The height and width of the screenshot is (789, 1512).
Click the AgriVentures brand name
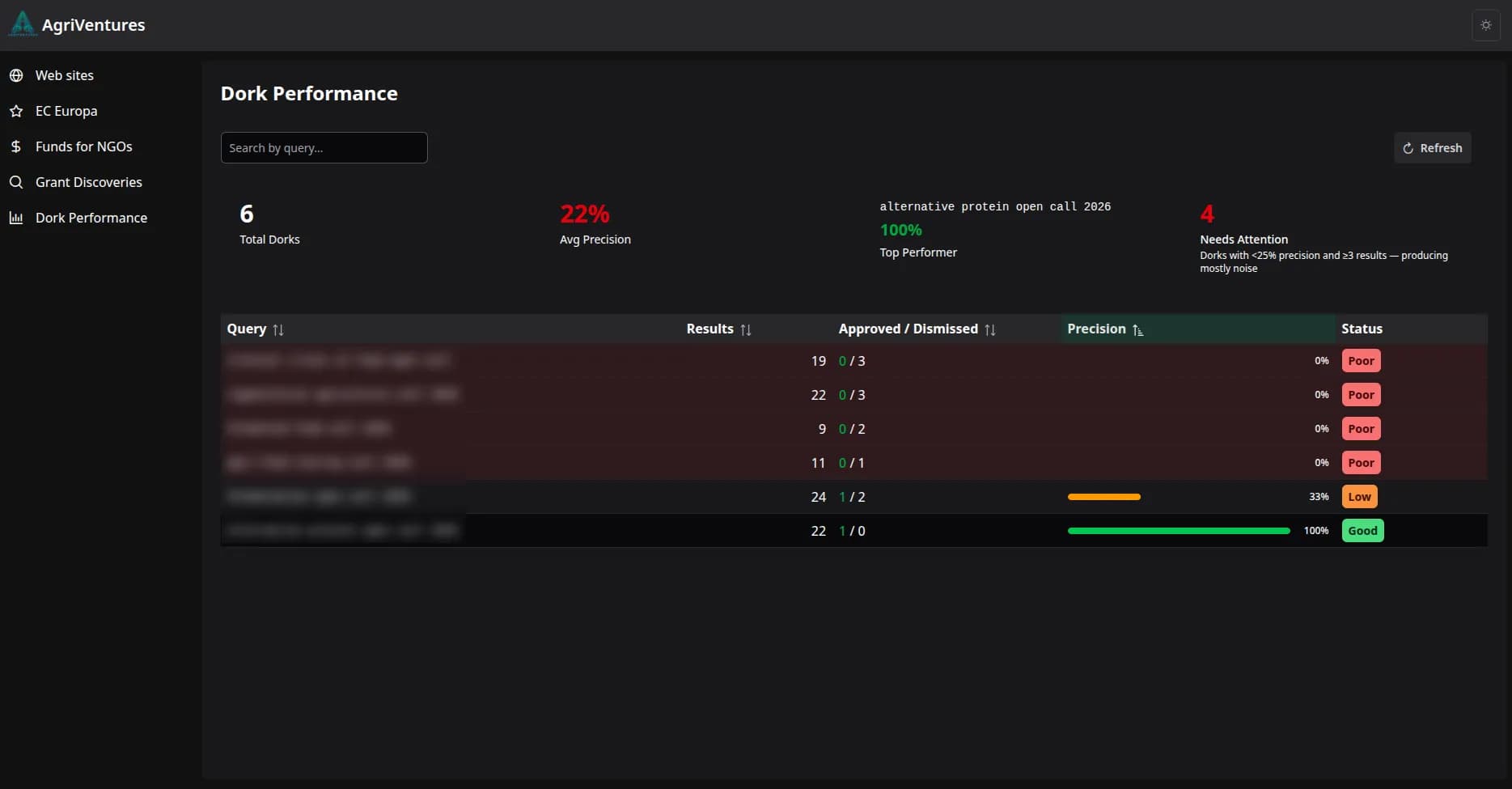pos(94,25)
